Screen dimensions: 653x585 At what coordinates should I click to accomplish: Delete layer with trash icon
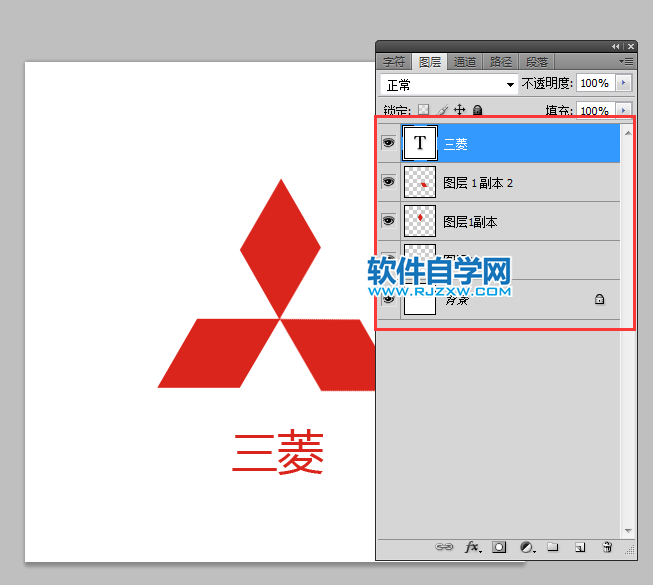(x=607, y=547)
